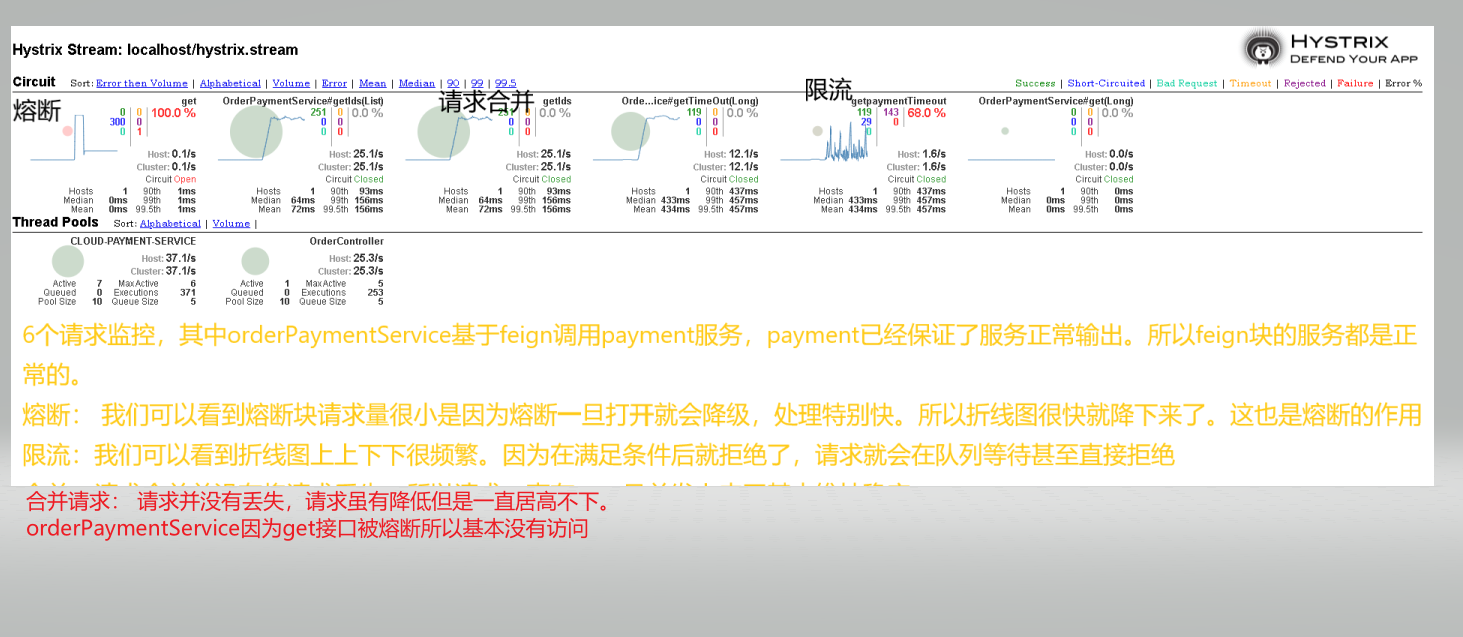Viewport: 1463px width, 637px height.
Task: Sort circuits by Volume link
Action: coord(291,84)
